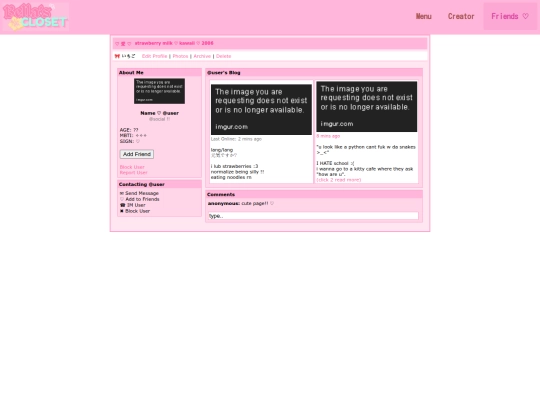Open the Menu navigation item

tap(424, 16)
